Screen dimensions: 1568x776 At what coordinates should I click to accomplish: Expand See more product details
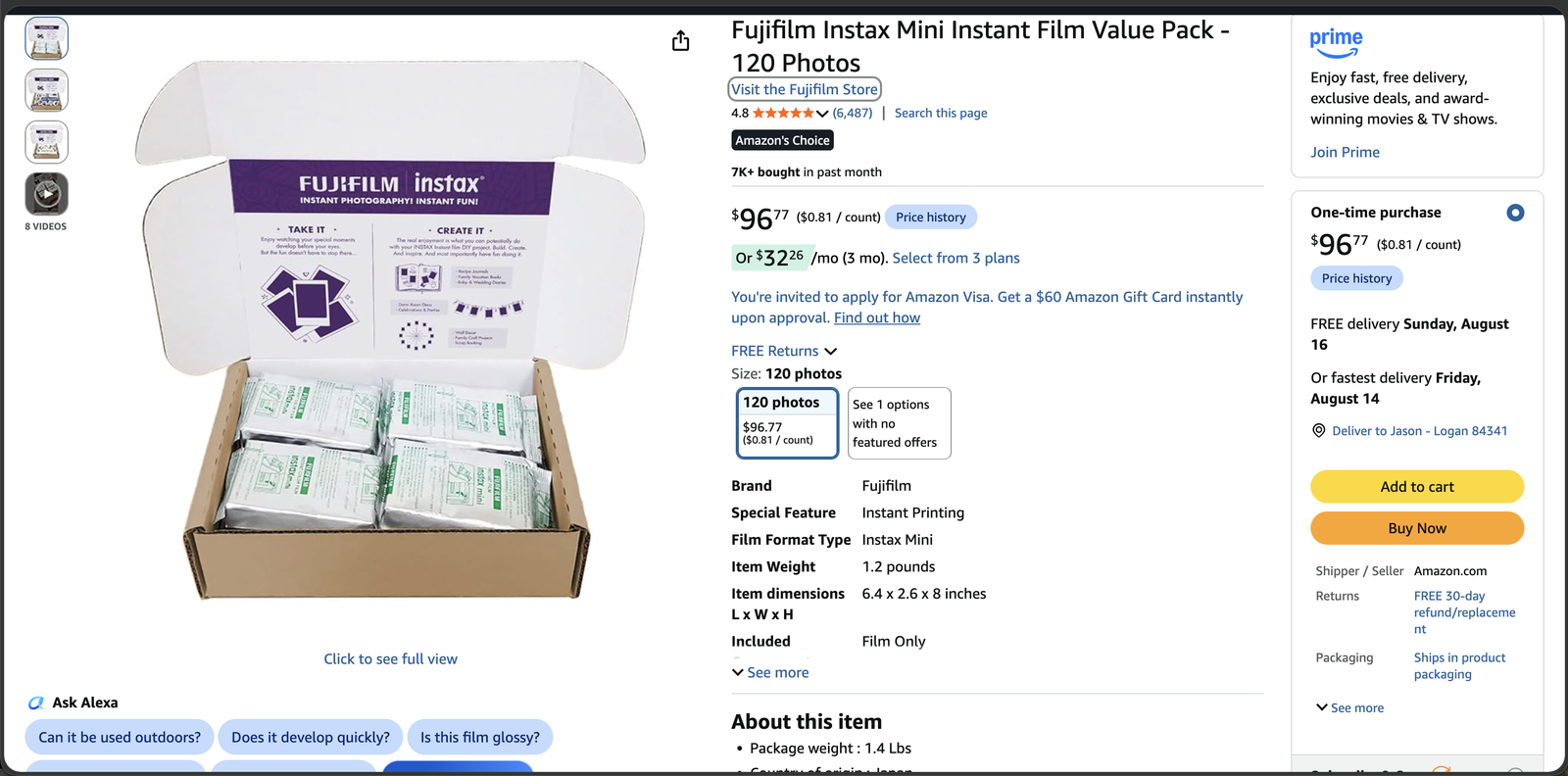[770, 672]
